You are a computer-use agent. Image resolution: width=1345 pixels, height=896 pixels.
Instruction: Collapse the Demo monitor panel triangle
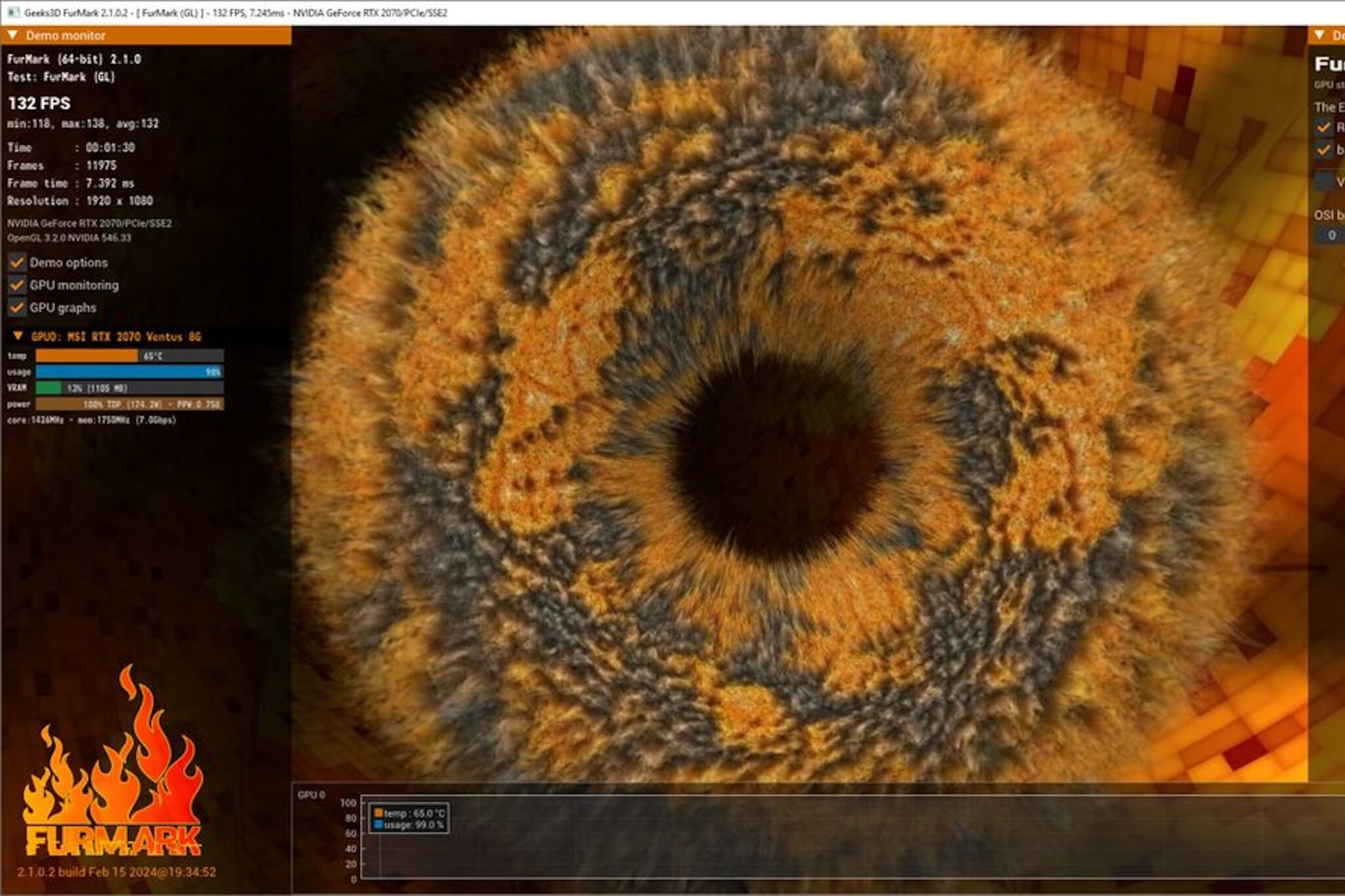point(12,35)
